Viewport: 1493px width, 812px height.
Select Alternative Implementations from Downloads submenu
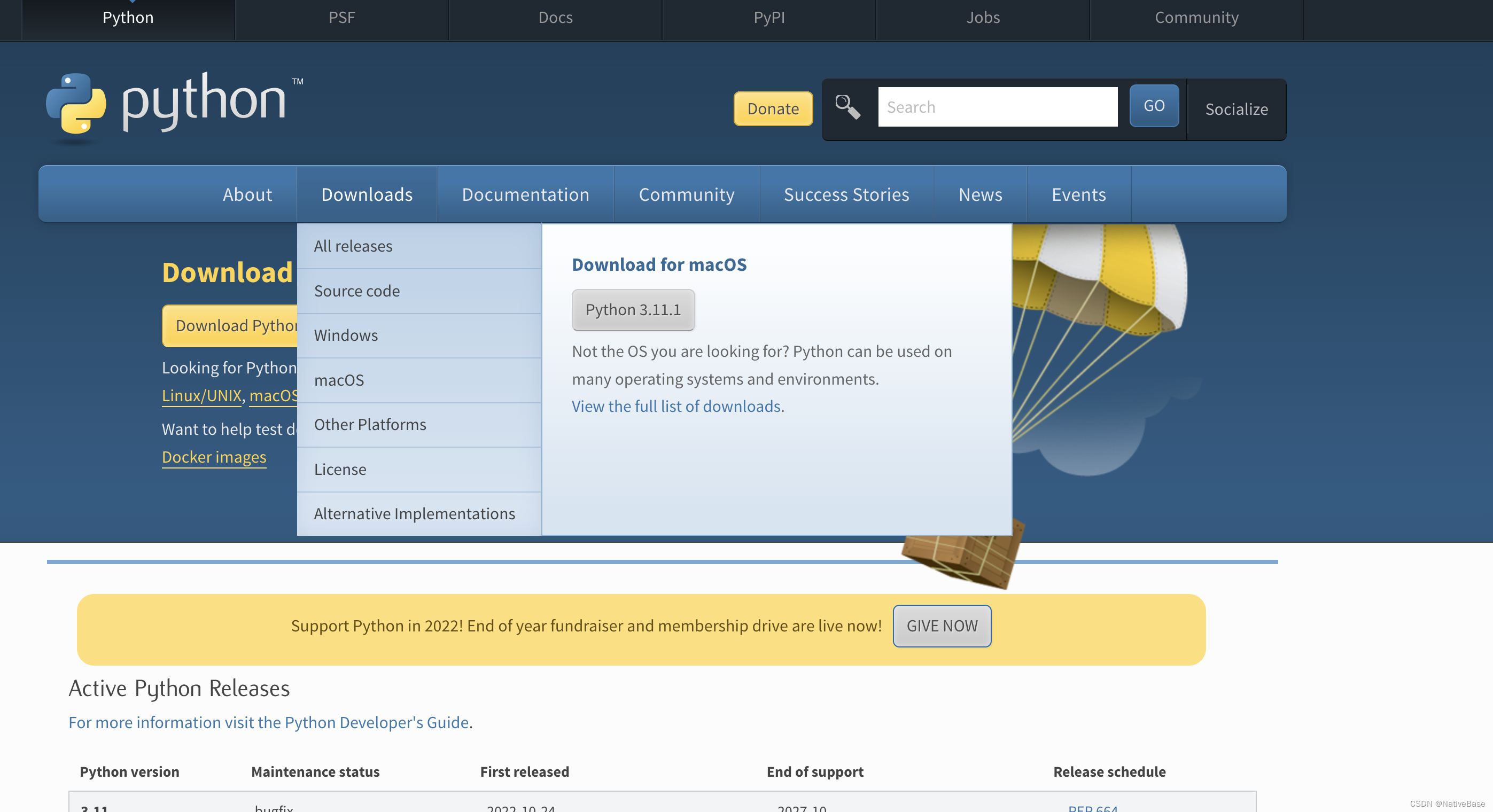click(x=418, y=514)
